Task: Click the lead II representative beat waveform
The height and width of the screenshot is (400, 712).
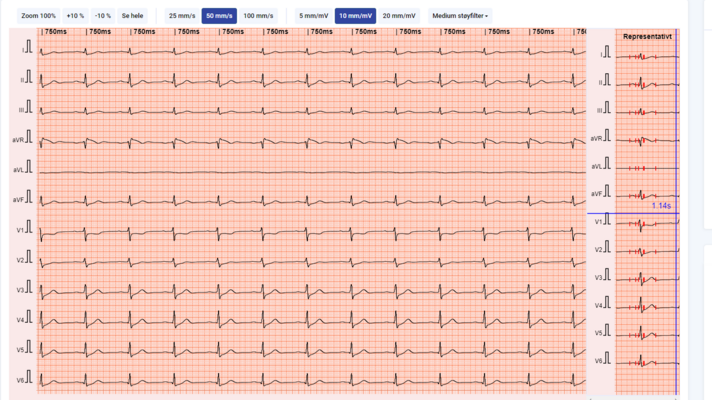Action: pyautogui.click(x=647, y=84)
